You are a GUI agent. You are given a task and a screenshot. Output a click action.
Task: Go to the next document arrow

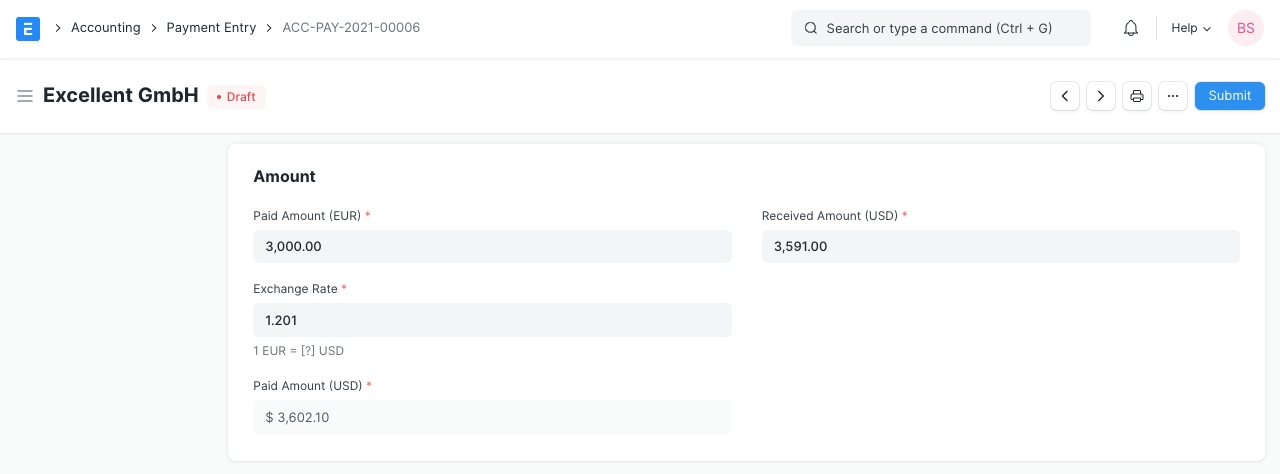click(x=1101, y=96)
